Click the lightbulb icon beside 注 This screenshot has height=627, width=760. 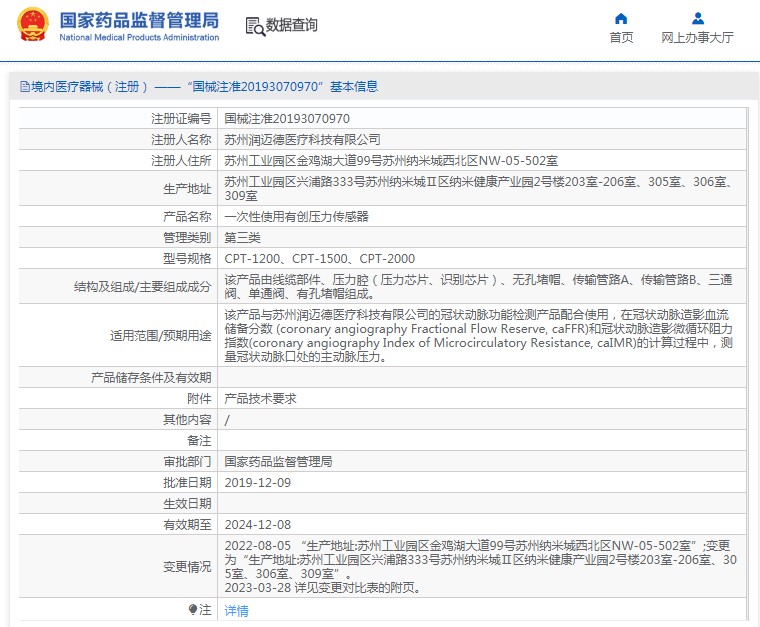coord(193,609)
